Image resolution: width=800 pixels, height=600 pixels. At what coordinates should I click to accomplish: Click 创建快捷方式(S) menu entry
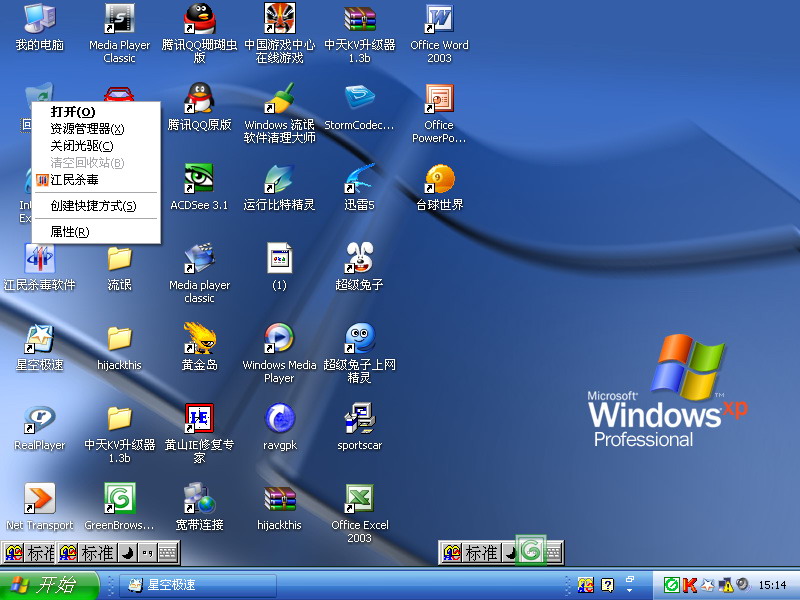[93, 206]
